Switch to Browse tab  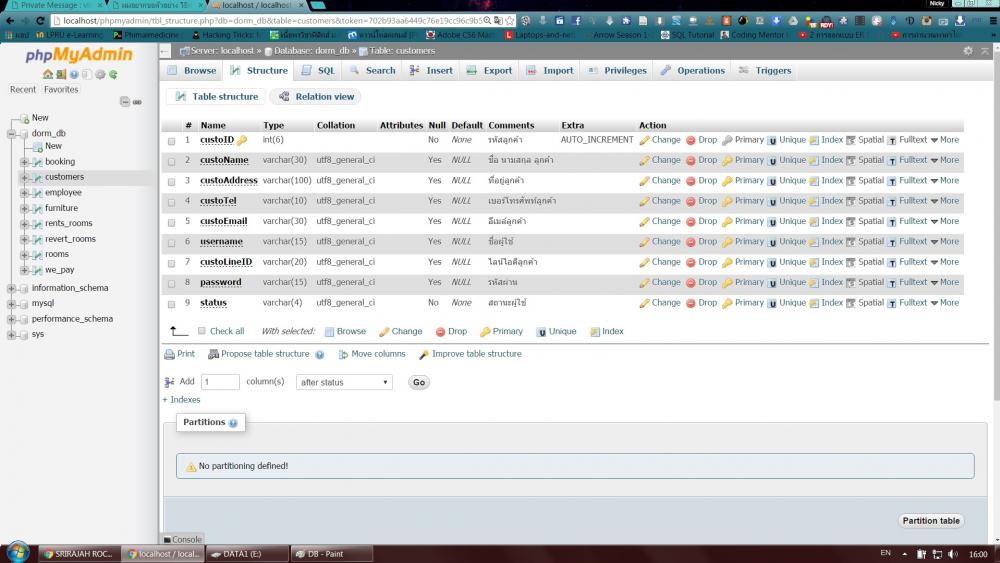coord(192,71)
